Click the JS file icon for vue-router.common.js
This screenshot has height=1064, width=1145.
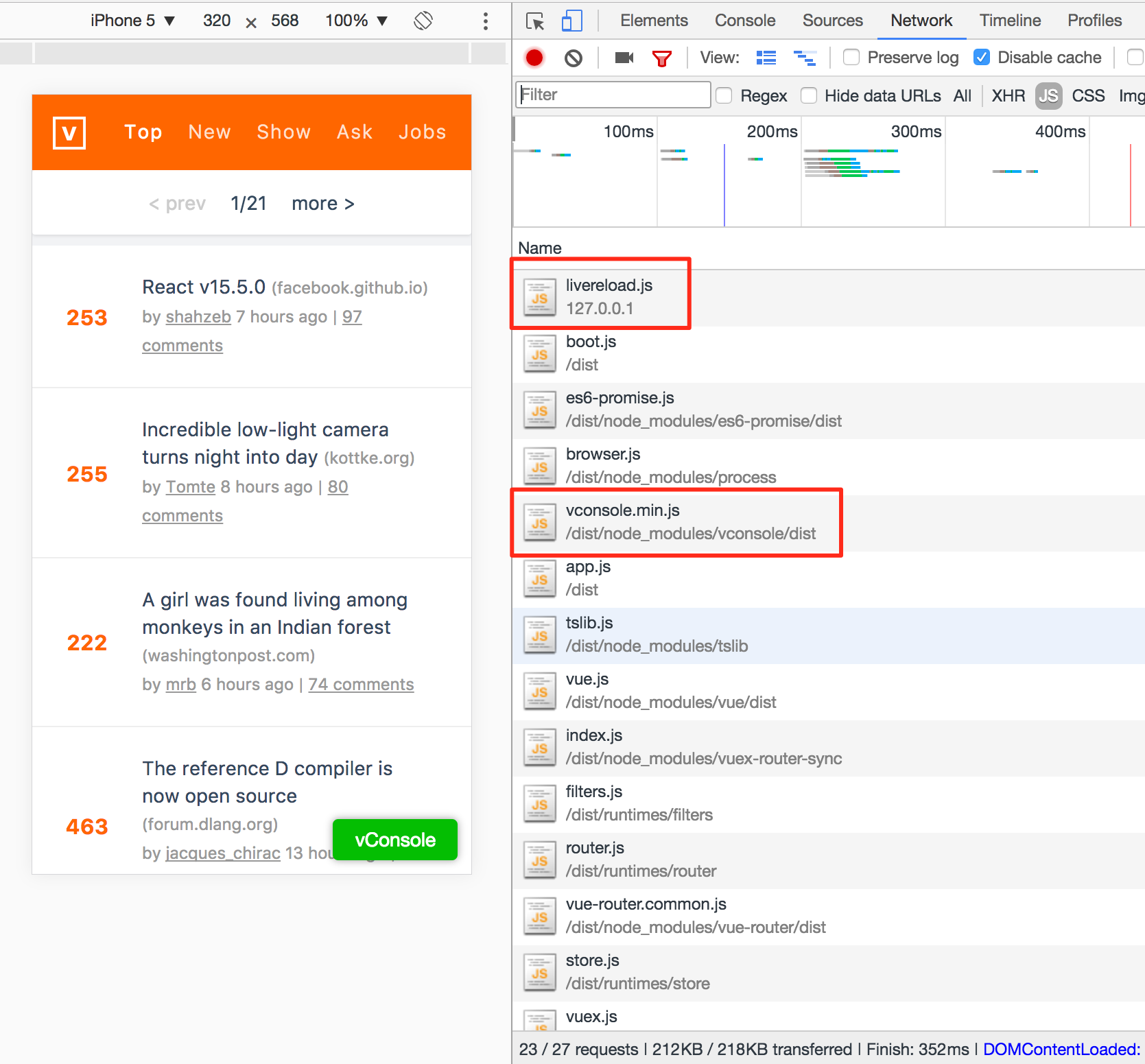click(x=540, y=917)
